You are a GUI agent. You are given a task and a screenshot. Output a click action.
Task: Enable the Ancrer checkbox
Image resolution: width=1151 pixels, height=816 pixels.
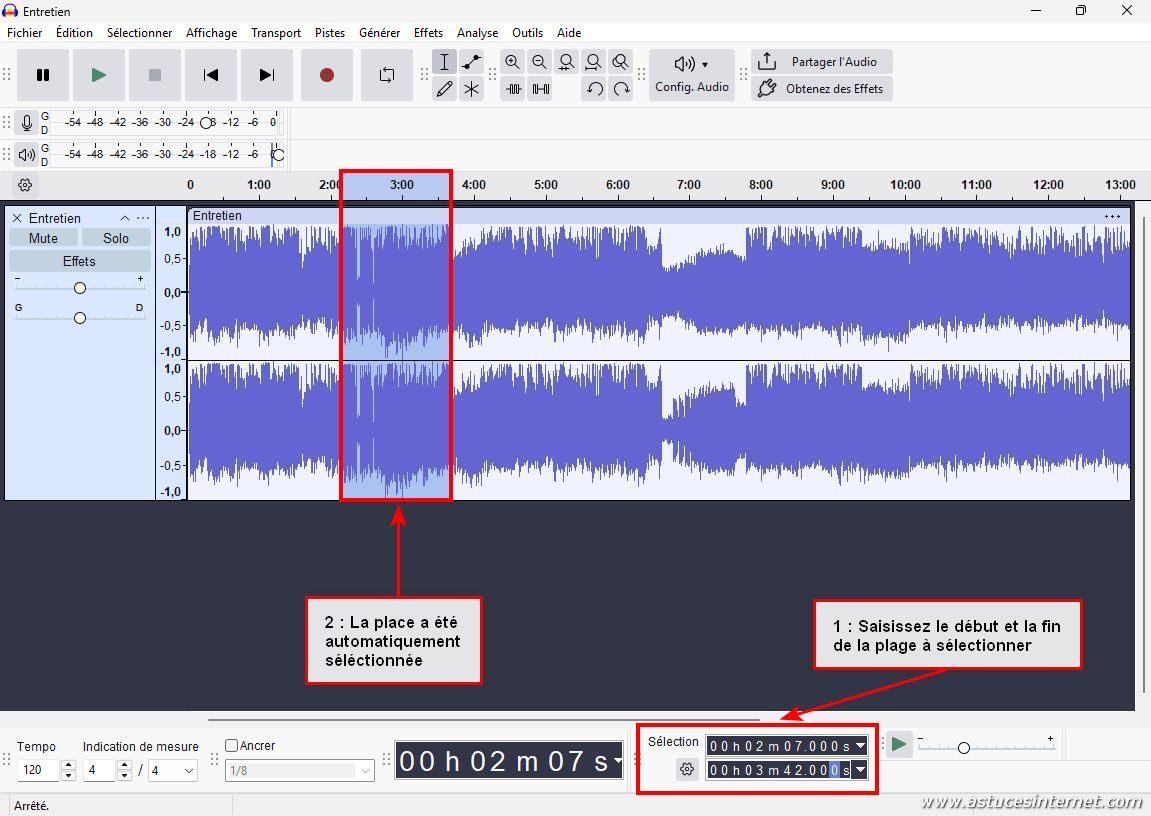pyautogui.click(x=232, y=745)
